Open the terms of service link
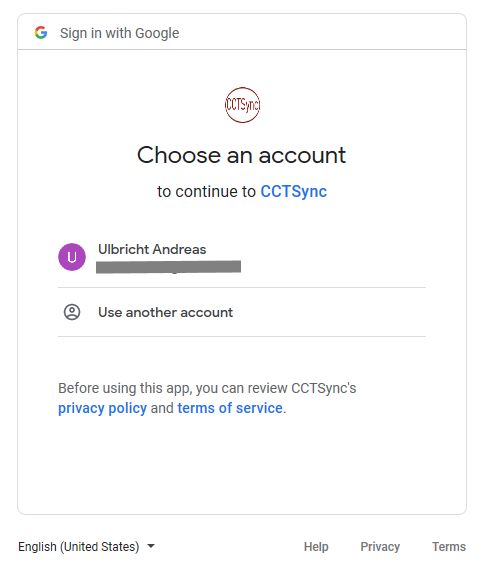This screenshot has height=568, width=490. (230, 408)
